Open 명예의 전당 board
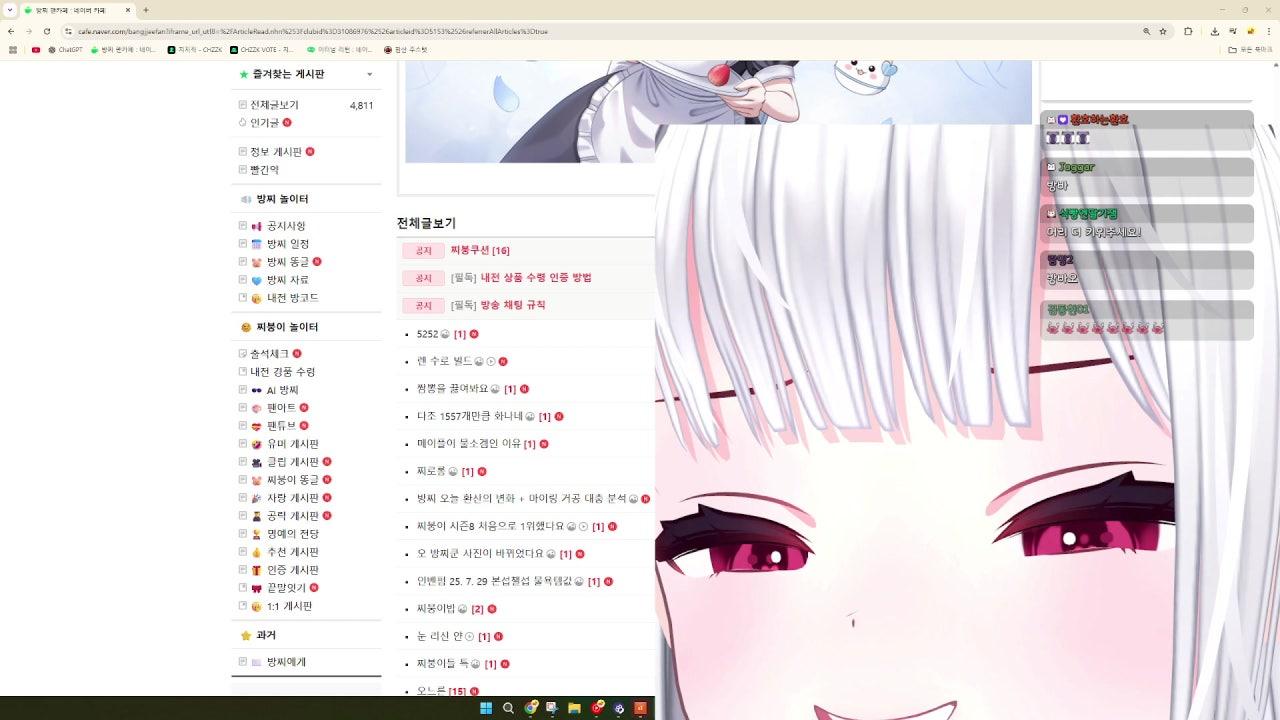The width and height of the screenshot is (1280, 720). point(293,534)
